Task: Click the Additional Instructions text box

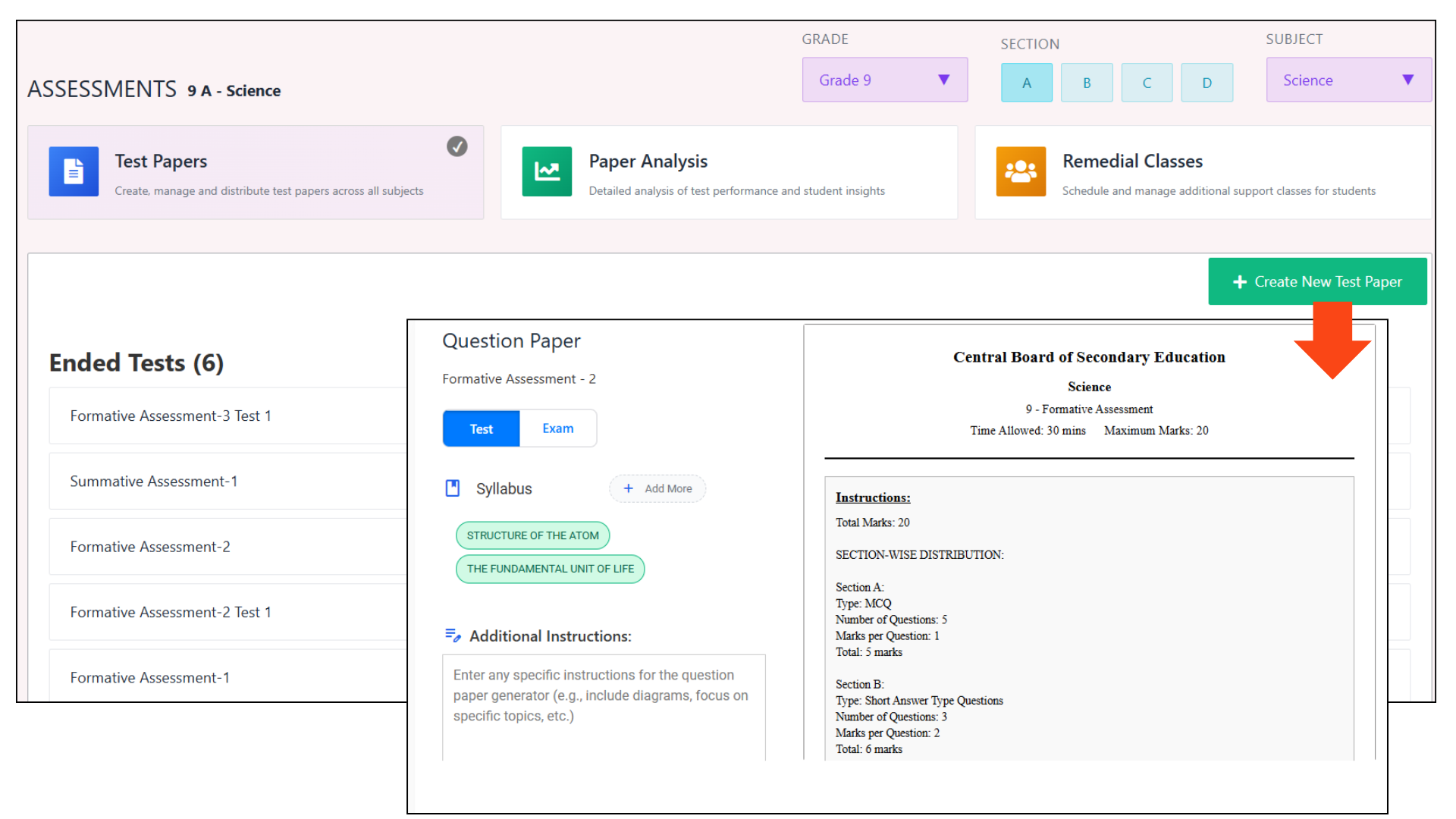Action: (603, 705)
